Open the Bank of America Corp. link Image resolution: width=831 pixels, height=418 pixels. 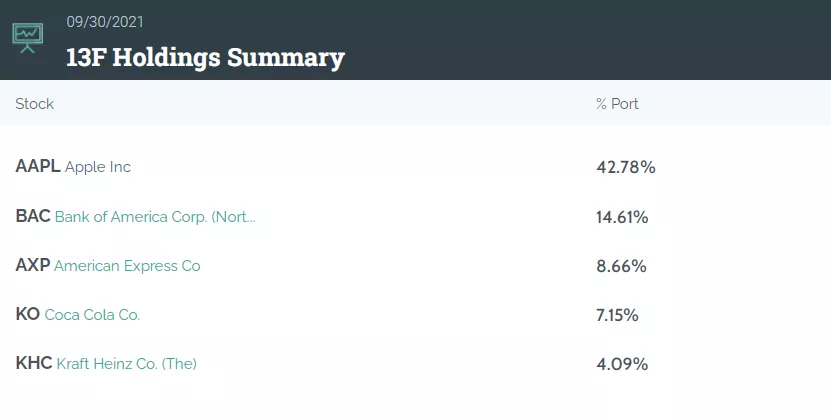point(155,216)
